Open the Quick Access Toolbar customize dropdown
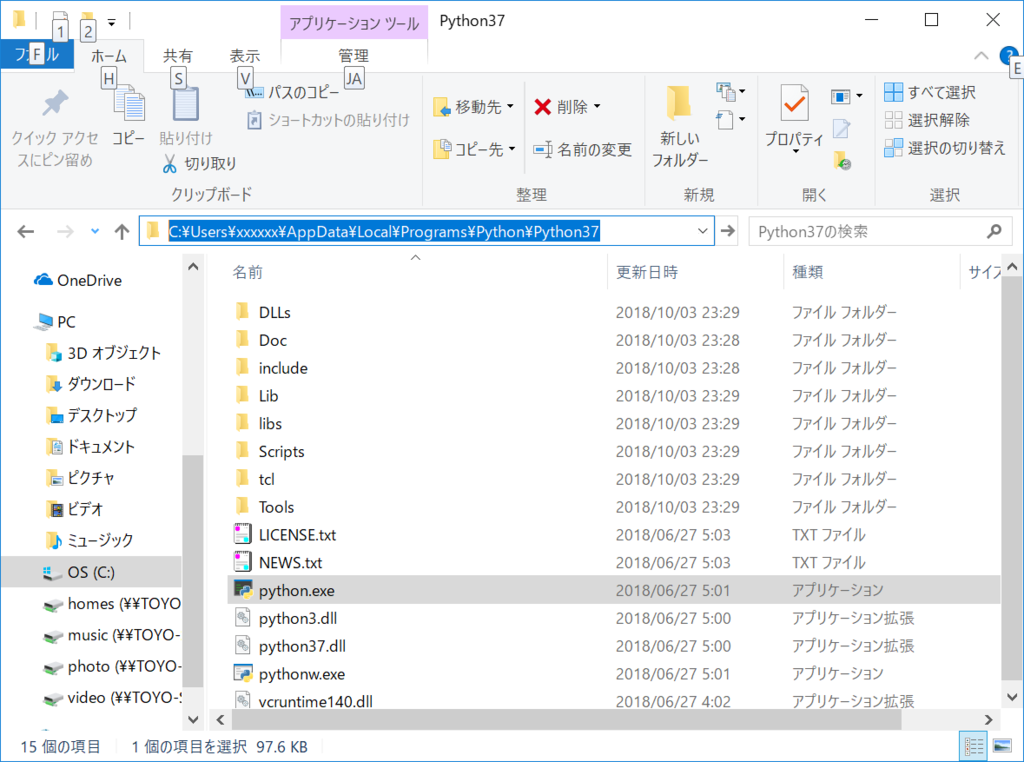 [112, 21]
